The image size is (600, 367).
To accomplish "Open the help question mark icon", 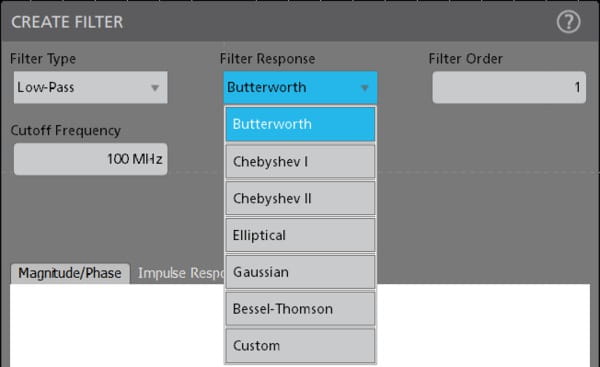I will tap(568, 22).
